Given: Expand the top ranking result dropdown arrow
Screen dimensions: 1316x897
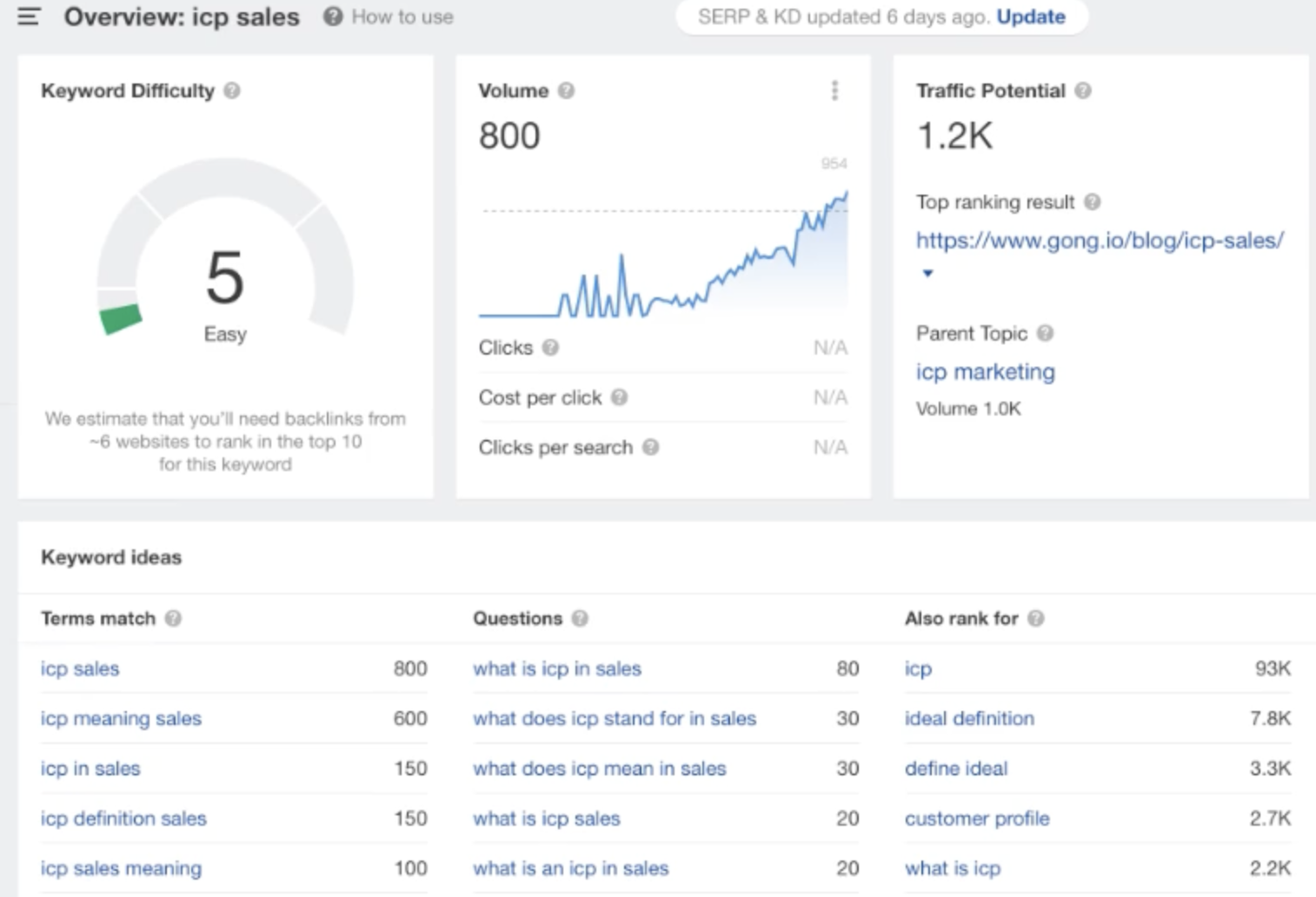Looking at the screenshot, I should click(x=927, y=273).
